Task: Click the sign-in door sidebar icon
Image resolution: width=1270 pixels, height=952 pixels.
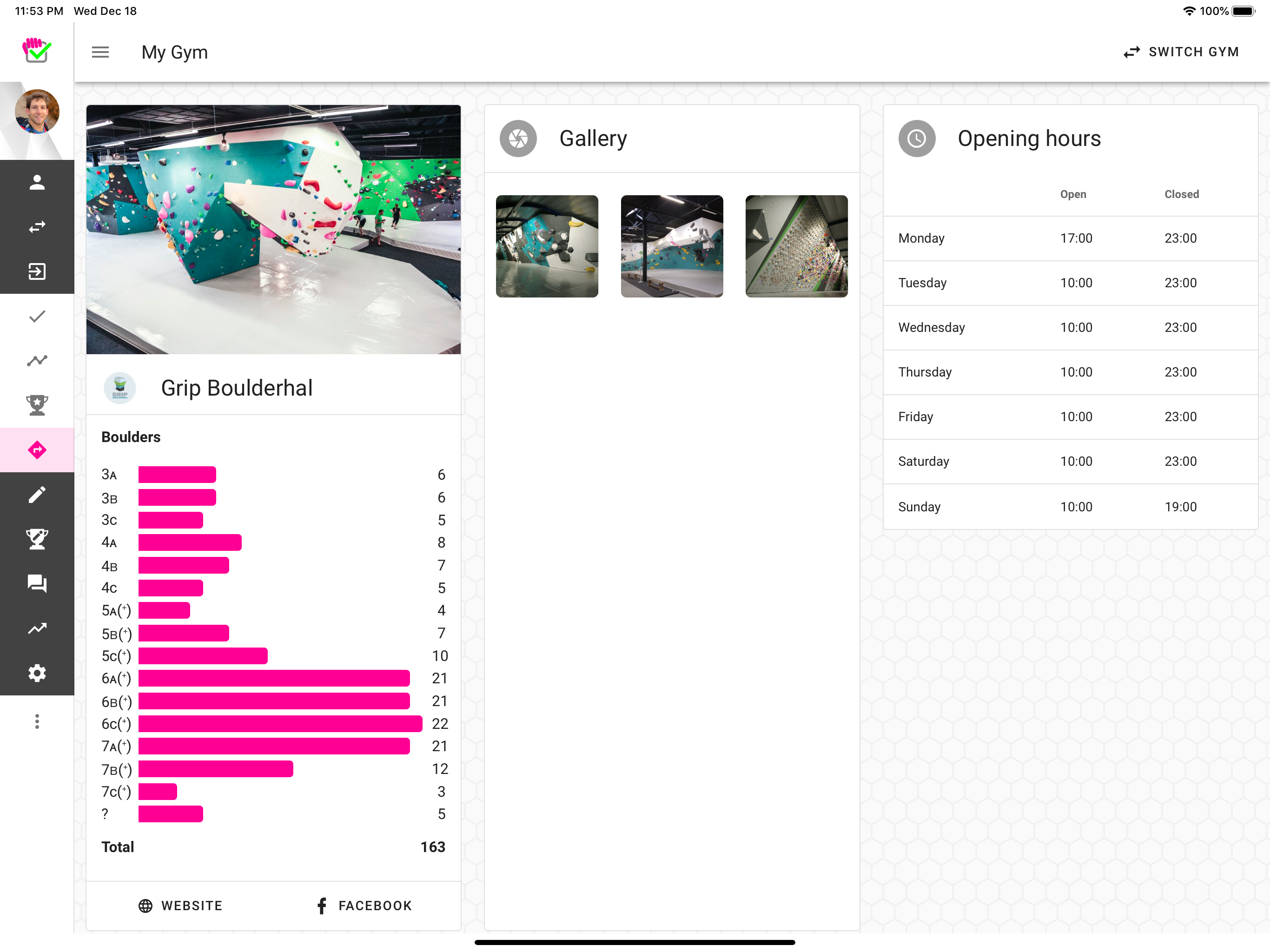Action: (37, 271)
